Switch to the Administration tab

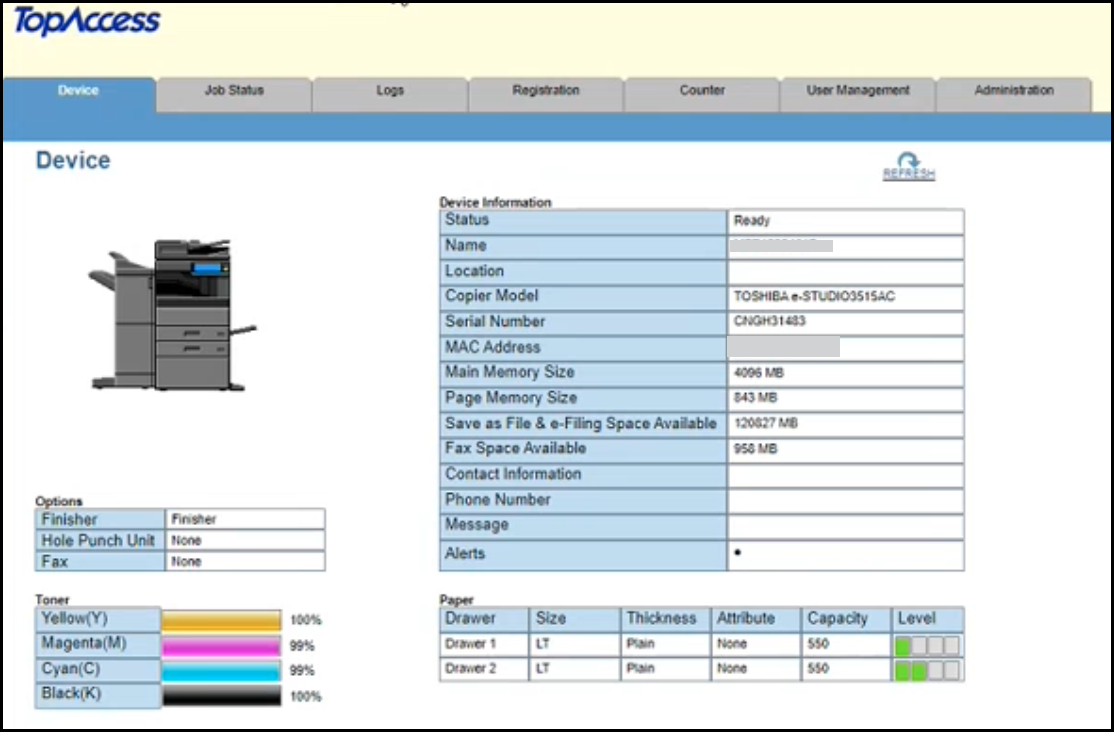[x=1014, y=91]
